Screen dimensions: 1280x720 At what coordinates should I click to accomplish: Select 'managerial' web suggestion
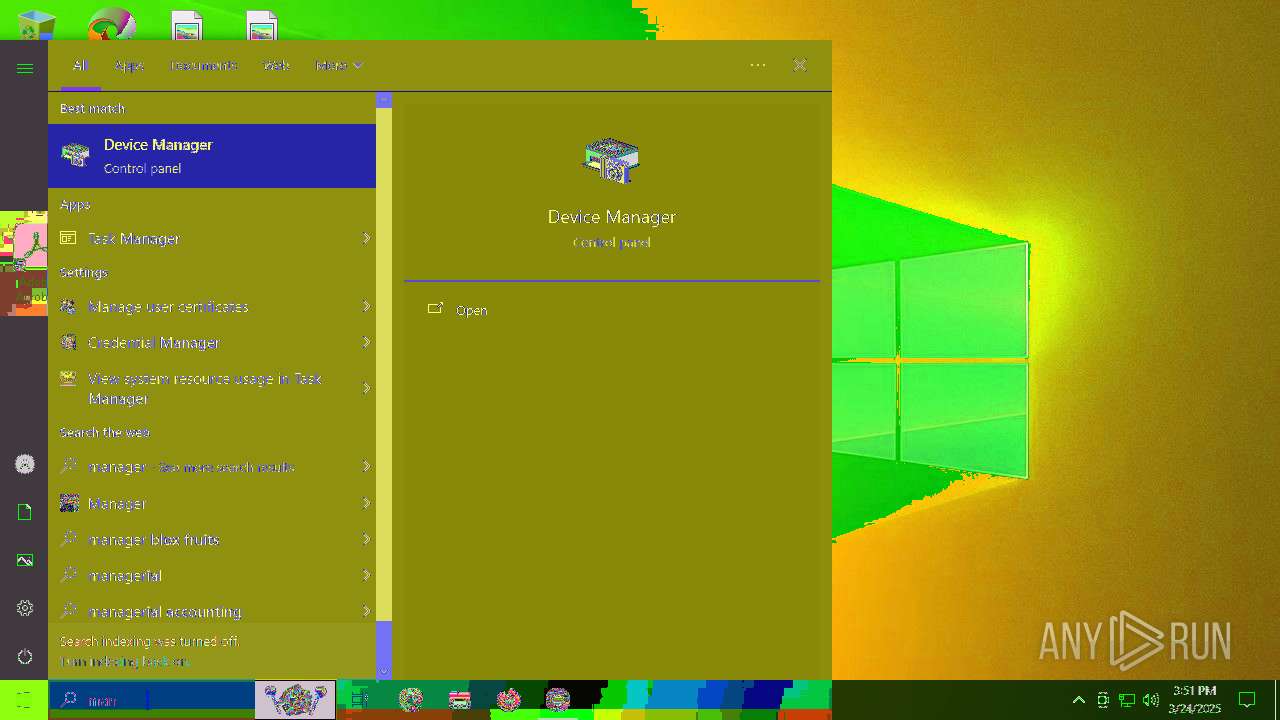[212, 575]
